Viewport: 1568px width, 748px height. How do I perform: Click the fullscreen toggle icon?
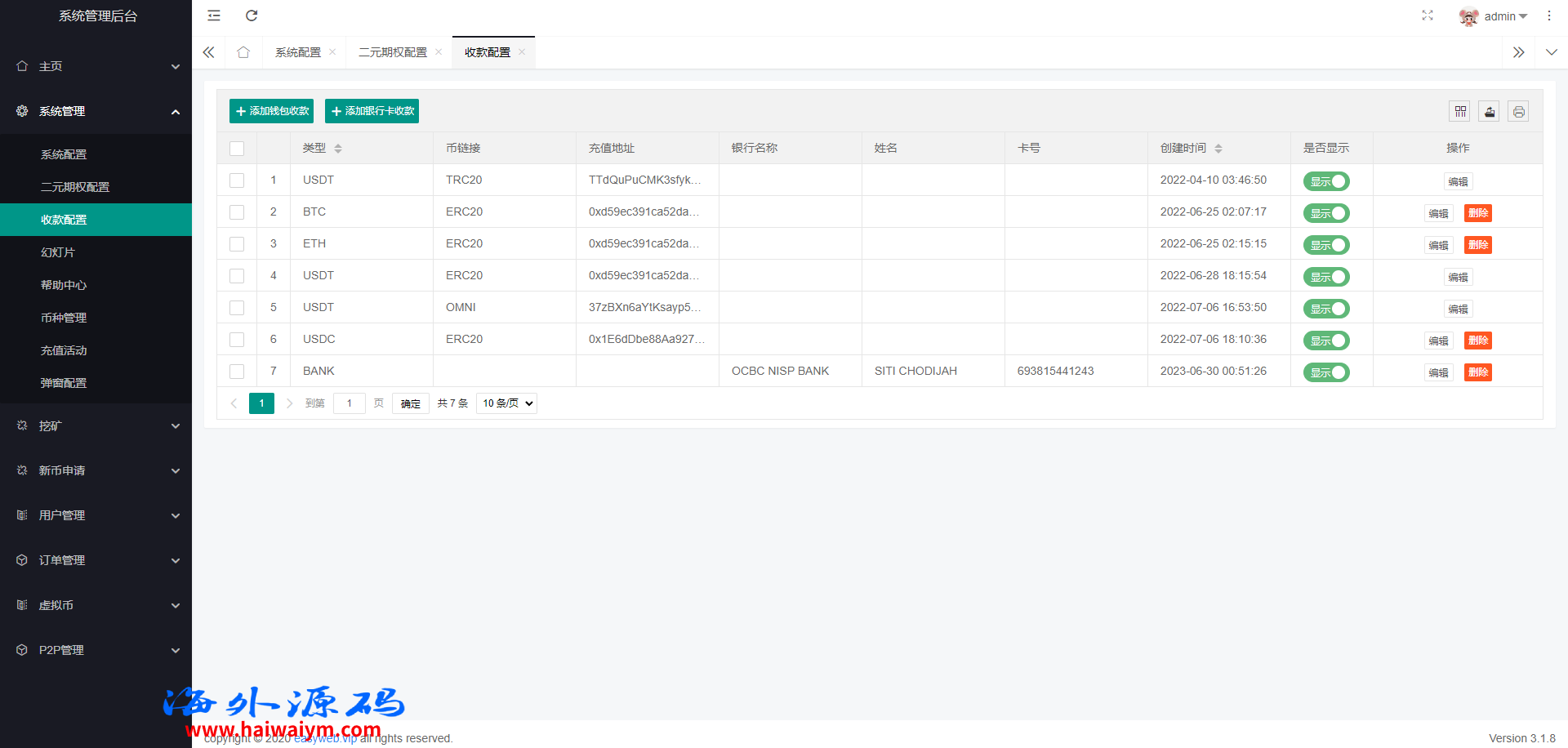coord(1427,16)
